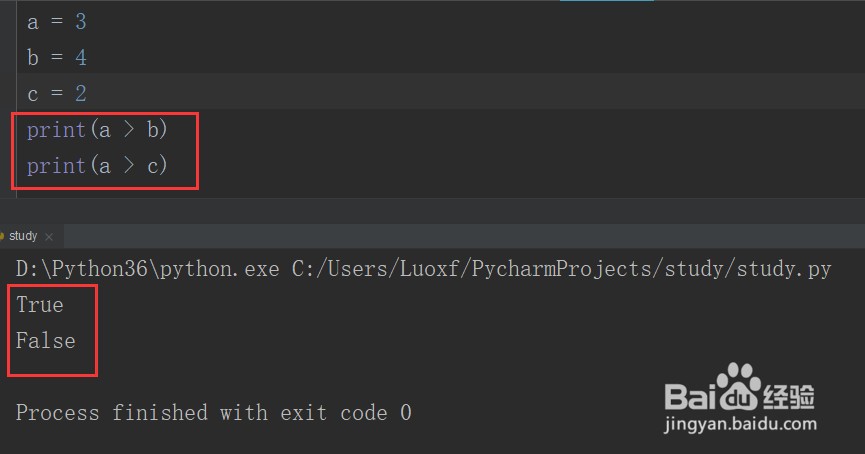Click the Python icon on study tab
This screenshot has width=865, height=454.
click(x=2, y=236)
